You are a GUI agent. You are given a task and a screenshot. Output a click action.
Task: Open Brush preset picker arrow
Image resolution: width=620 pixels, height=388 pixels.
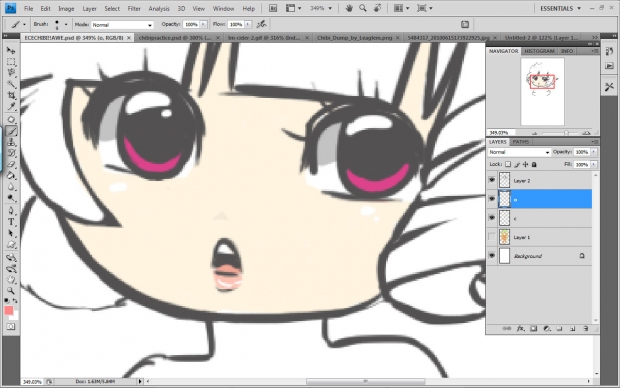[x=66, y=25]
